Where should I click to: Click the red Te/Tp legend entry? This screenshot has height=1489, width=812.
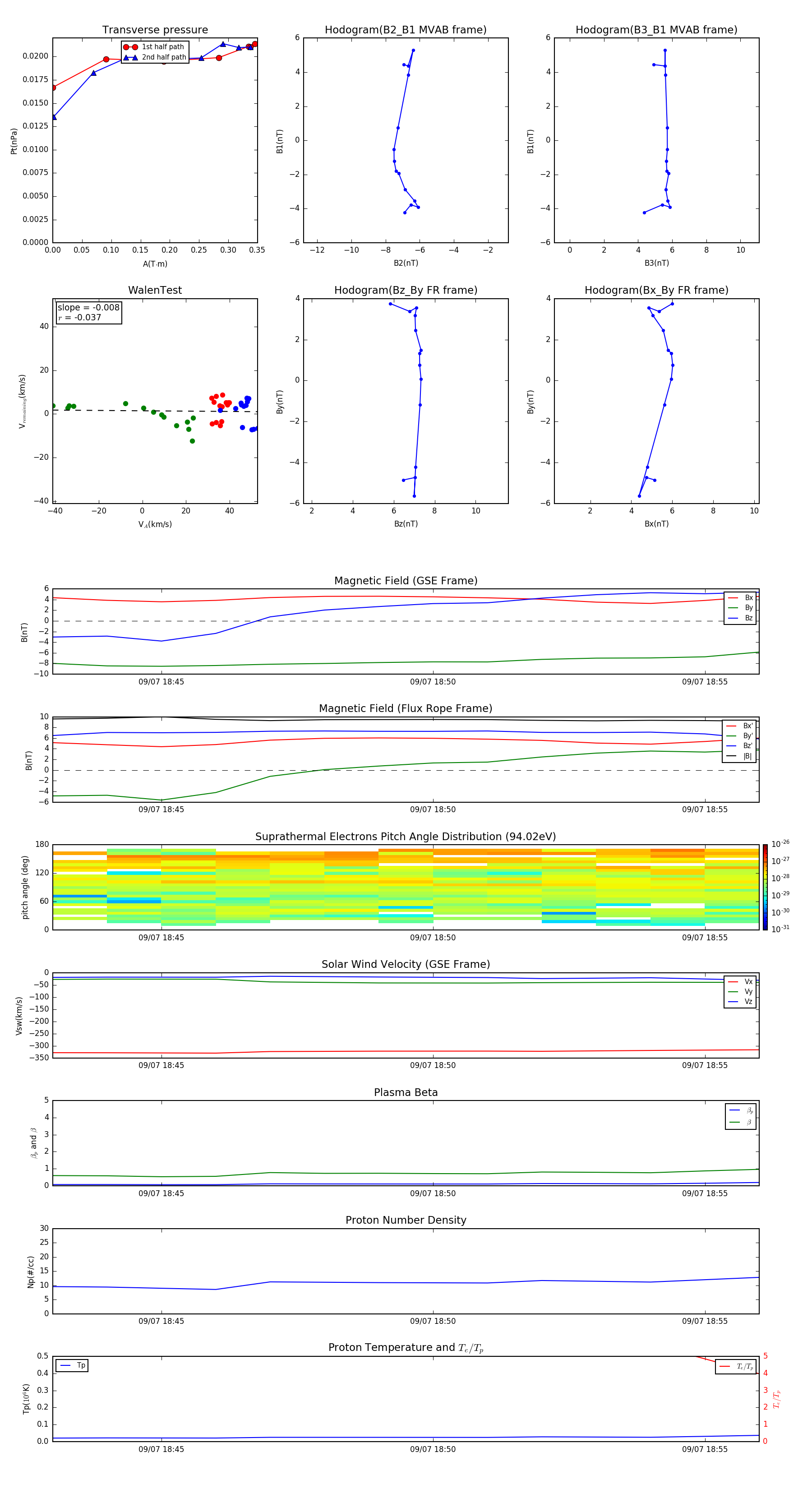pyautogui.click(x=736, y=1366)
